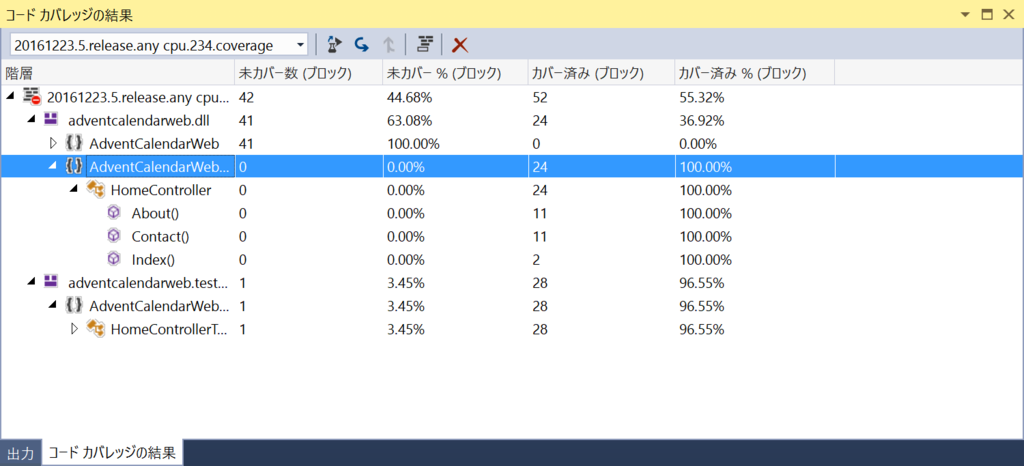Collapse the HomeController class node

click(x=74, y=189)
